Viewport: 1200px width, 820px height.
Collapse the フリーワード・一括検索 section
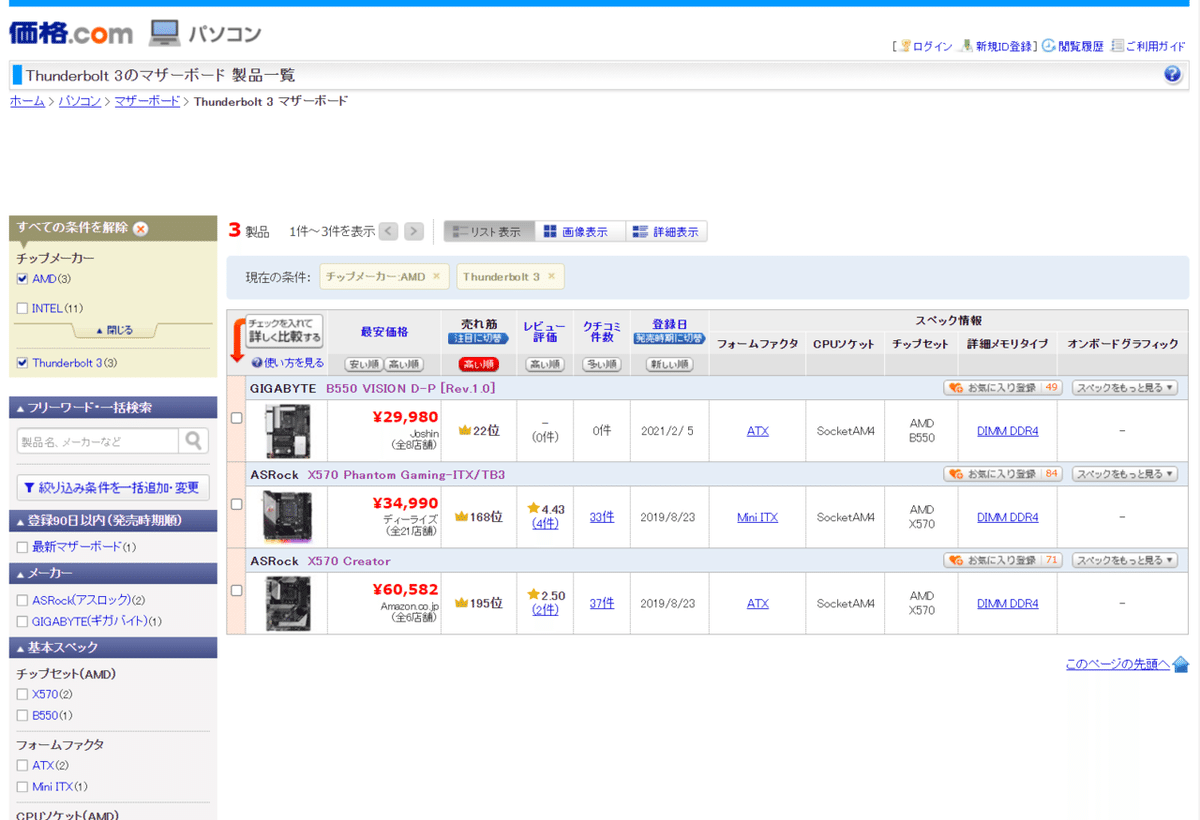pos(113,408)
